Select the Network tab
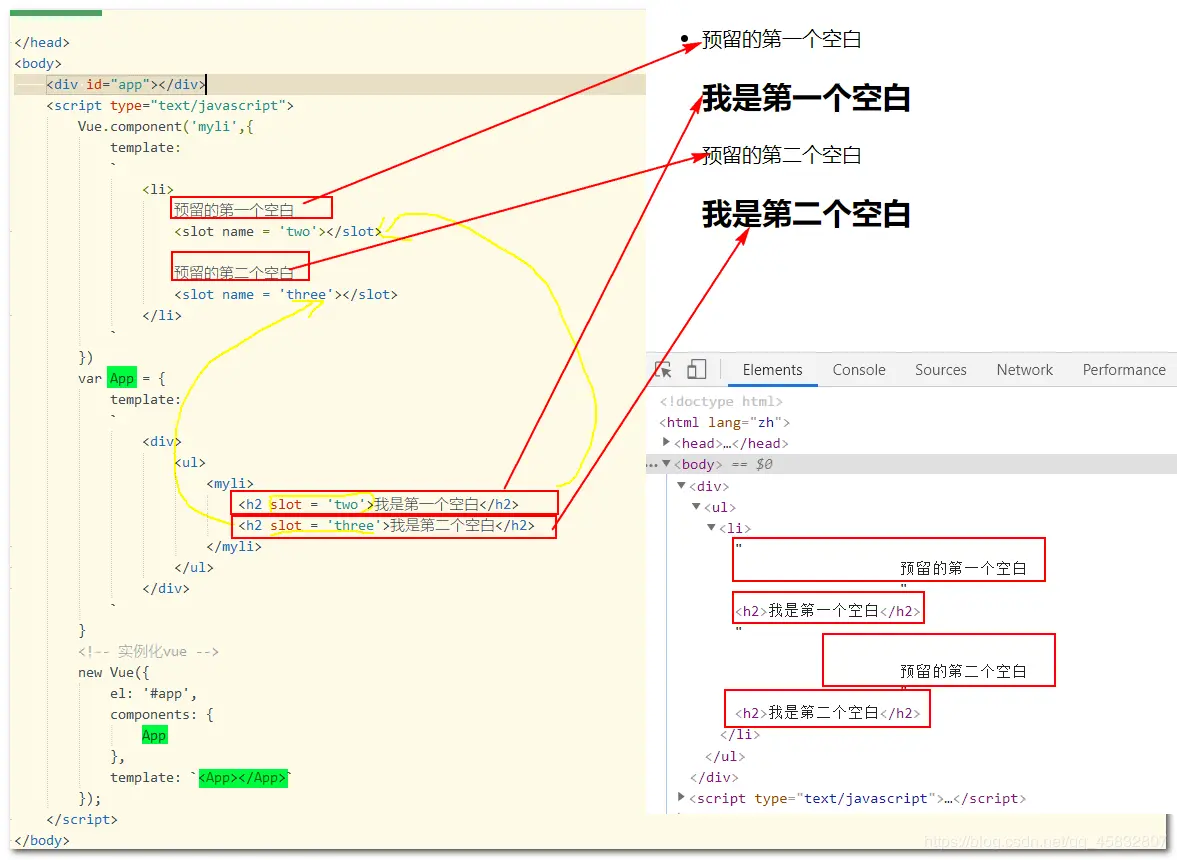 coord(1024,369)
